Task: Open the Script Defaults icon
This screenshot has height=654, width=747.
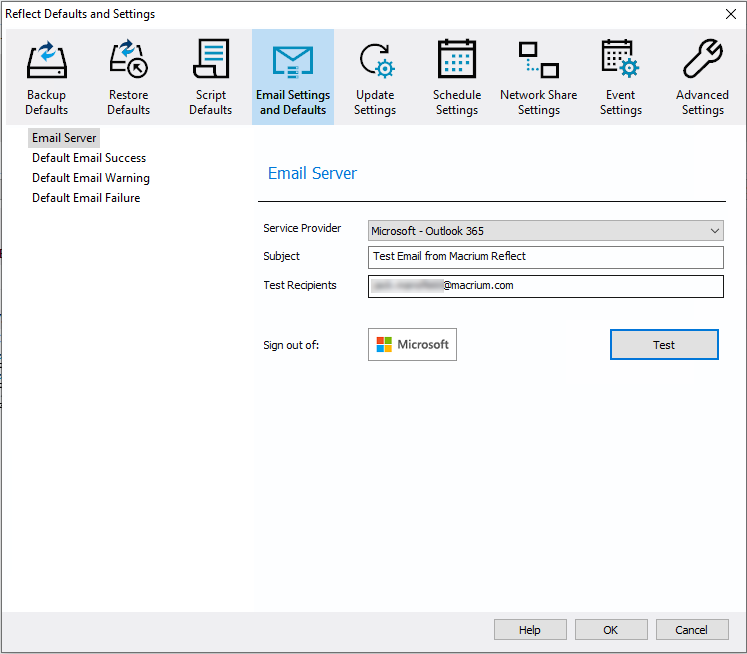Action: [211, 60]
